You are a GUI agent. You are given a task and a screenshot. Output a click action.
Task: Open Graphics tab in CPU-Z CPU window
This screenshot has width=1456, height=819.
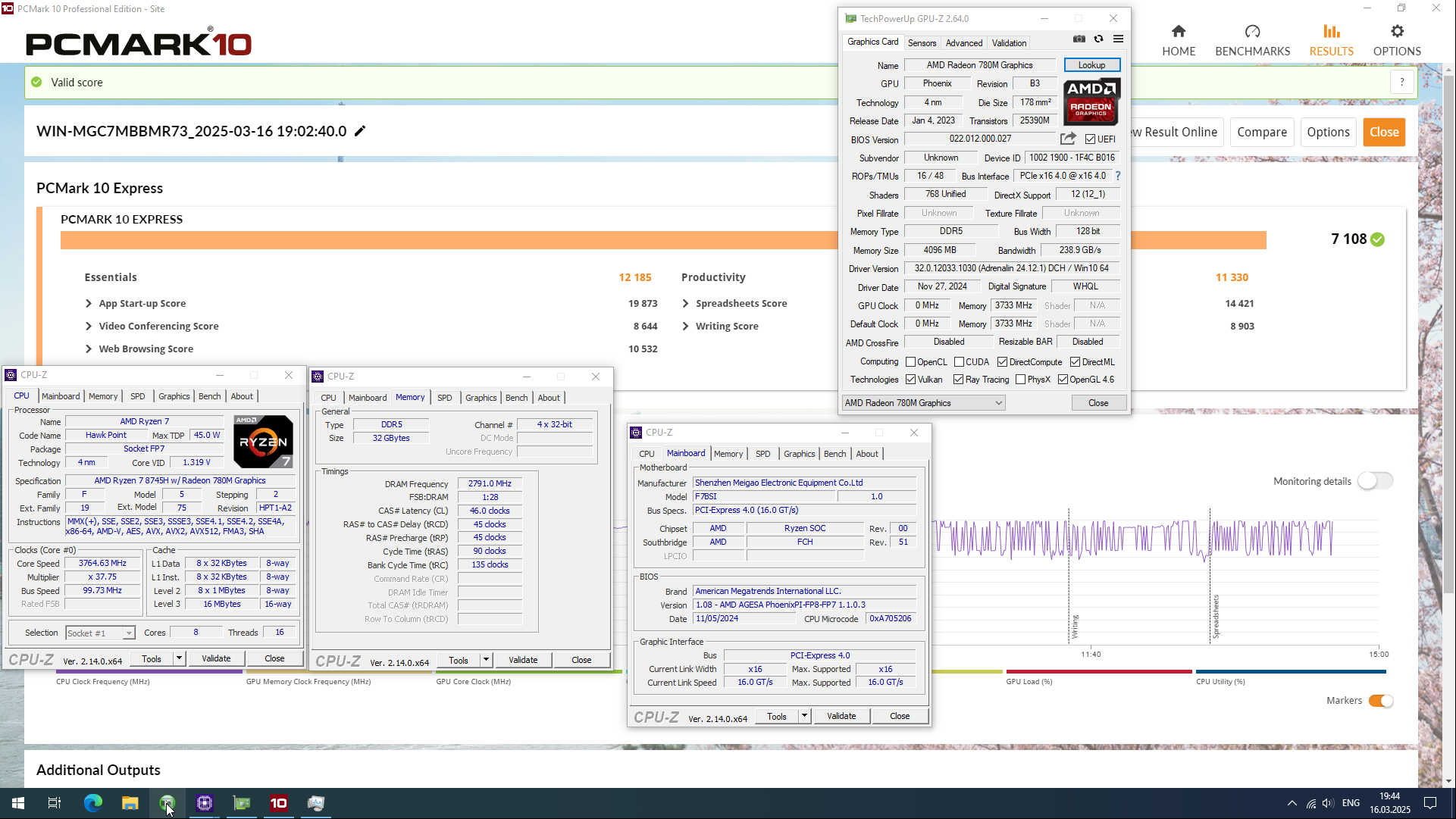point(174,396)
